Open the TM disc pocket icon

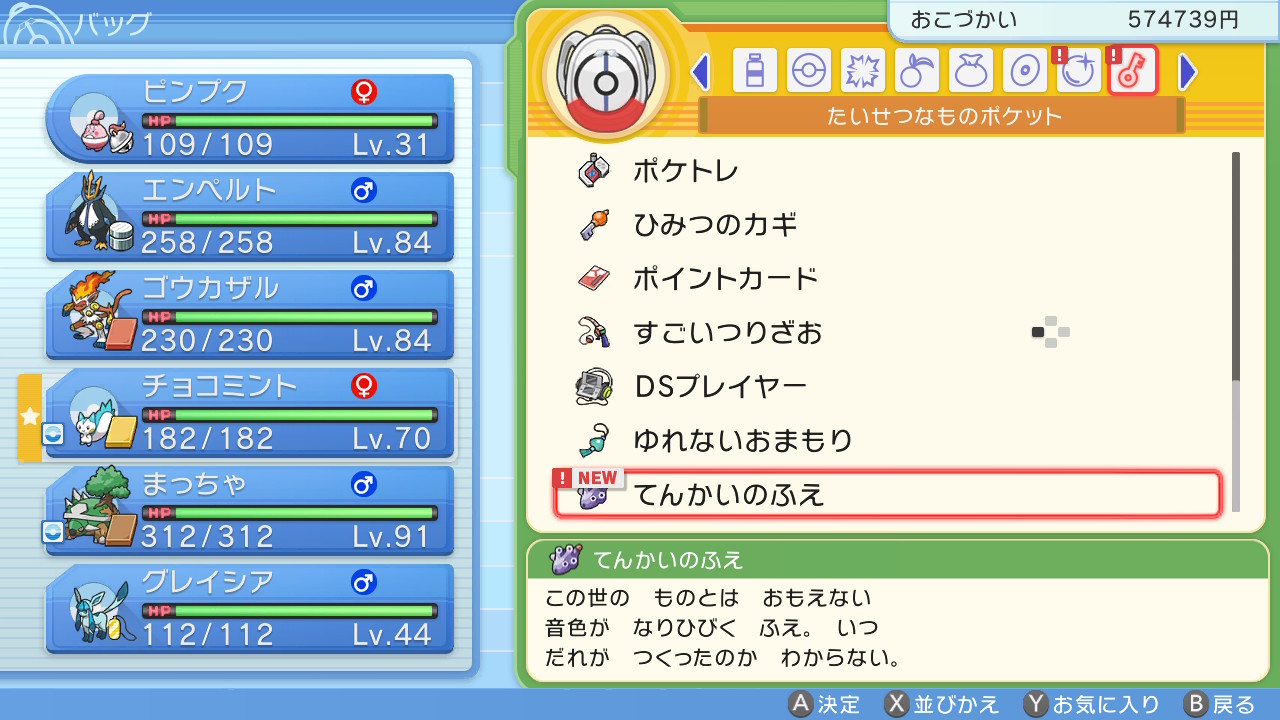click(x=1024, y=71)
